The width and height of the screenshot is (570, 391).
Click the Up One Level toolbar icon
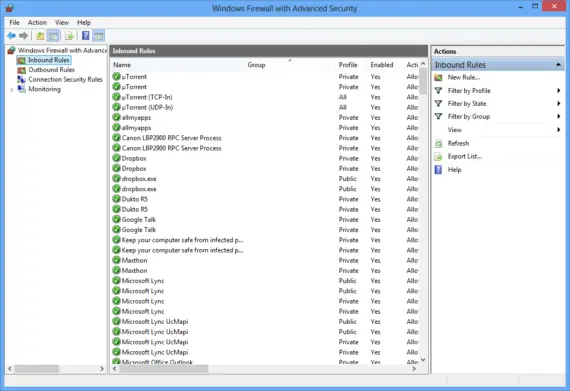(x=40, y=36)
